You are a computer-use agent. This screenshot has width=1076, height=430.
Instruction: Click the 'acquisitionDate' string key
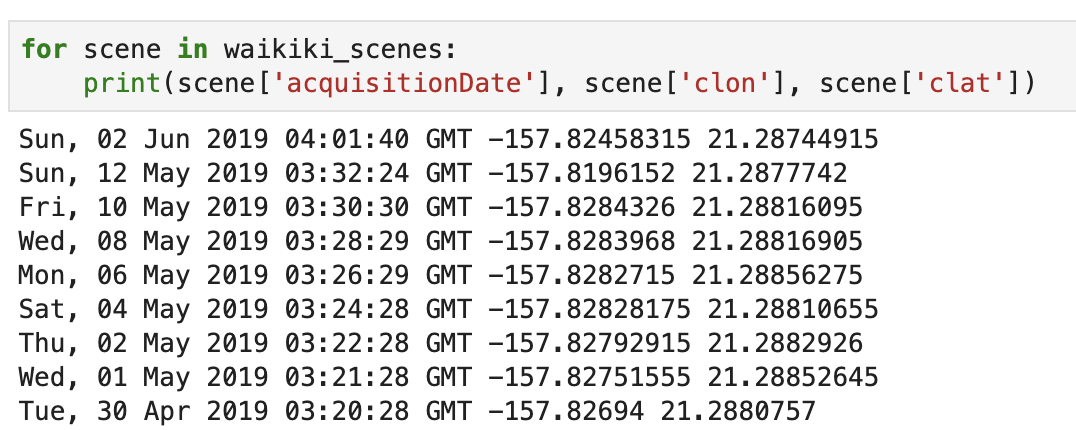tap(404, 84)
